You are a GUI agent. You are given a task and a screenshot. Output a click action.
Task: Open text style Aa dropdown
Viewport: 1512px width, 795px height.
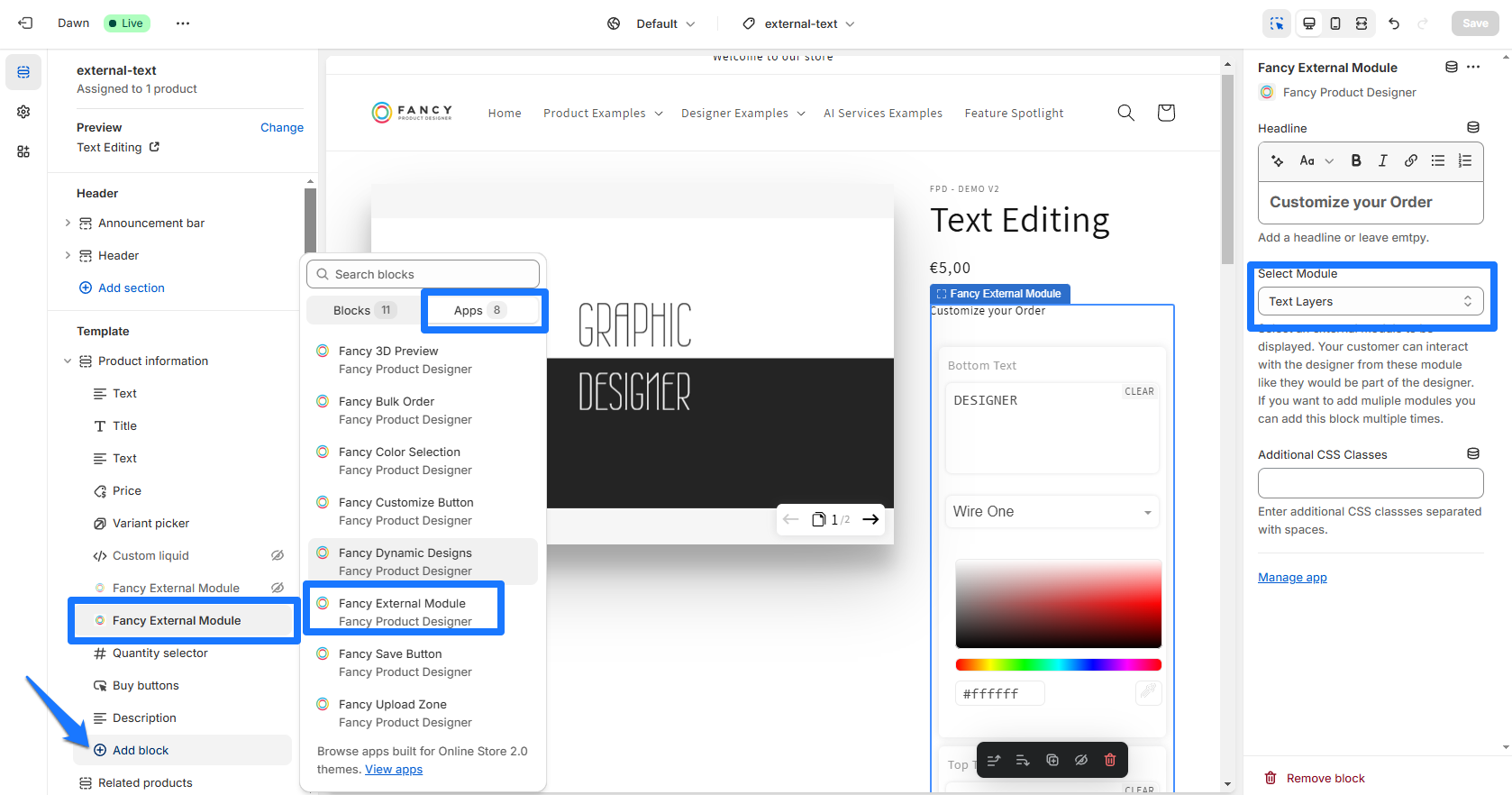tap(1316, 160)
